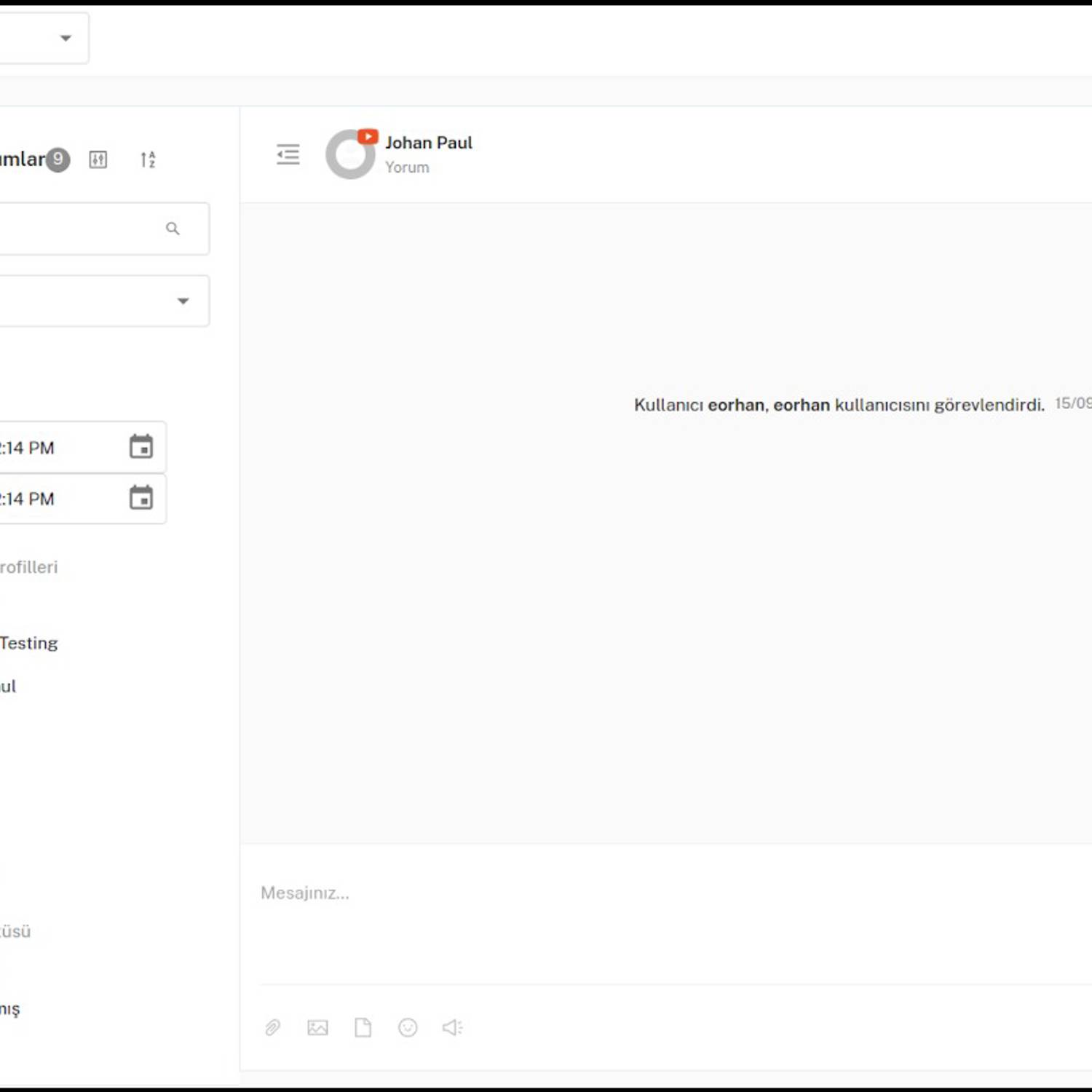1092x1092 pixels.
Task: Open the emoji picker
Action: [408, 1027]
